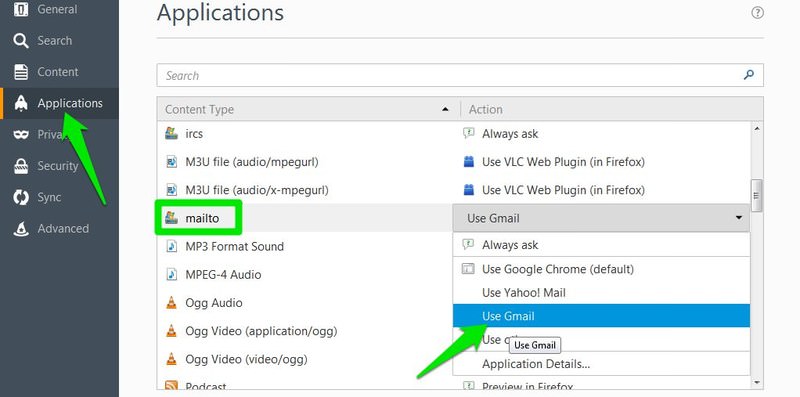Select the Ogg Video (application/ogg) row
This screenshot has height=397, width=800.
point(305,331)
